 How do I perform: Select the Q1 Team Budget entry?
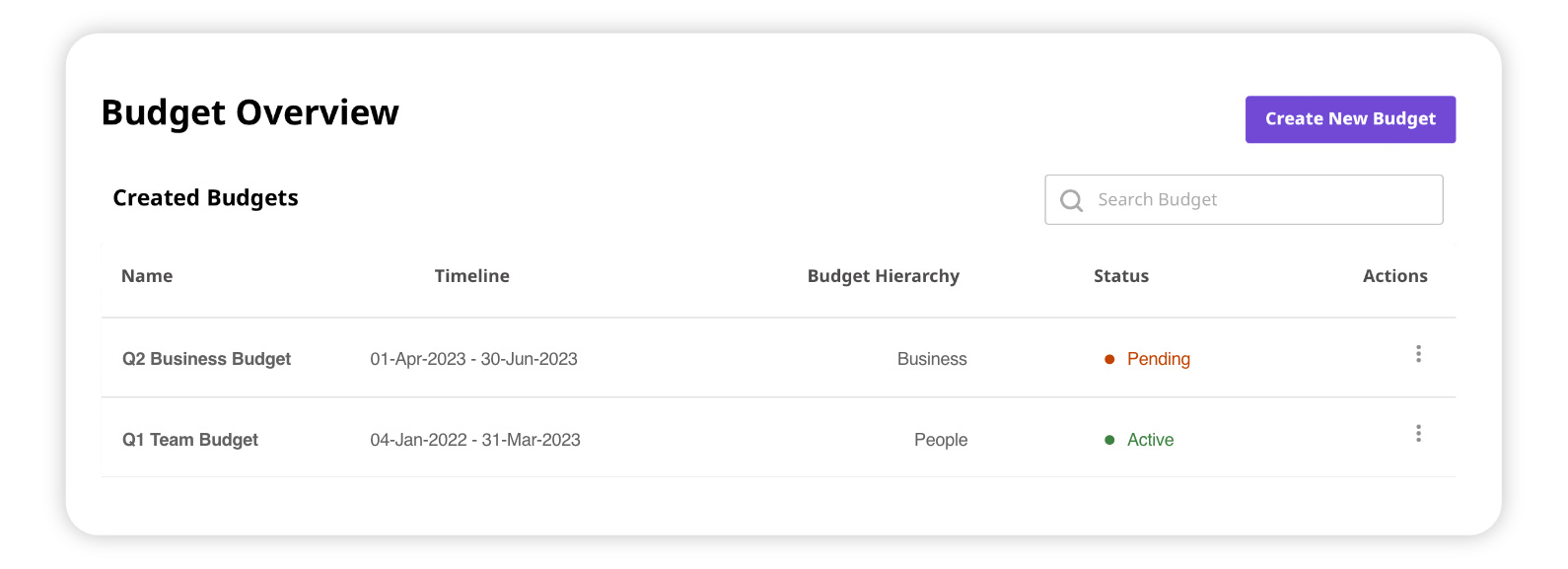189,439
